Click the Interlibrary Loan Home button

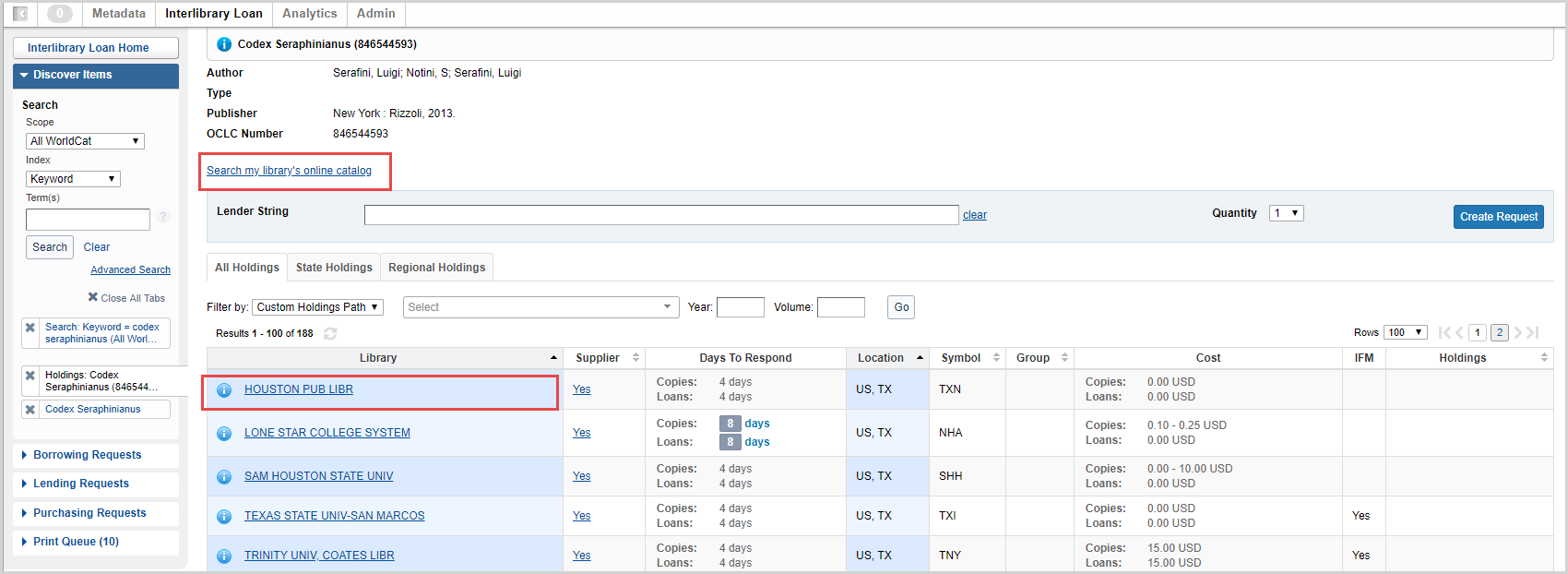[96, 48]
